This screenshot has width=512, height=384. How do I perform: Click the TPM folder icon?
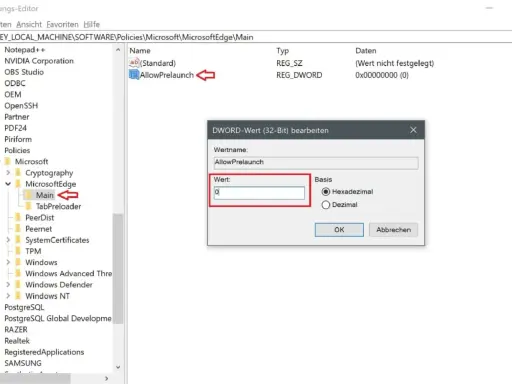pyautogui.click(x=18, y=251)
